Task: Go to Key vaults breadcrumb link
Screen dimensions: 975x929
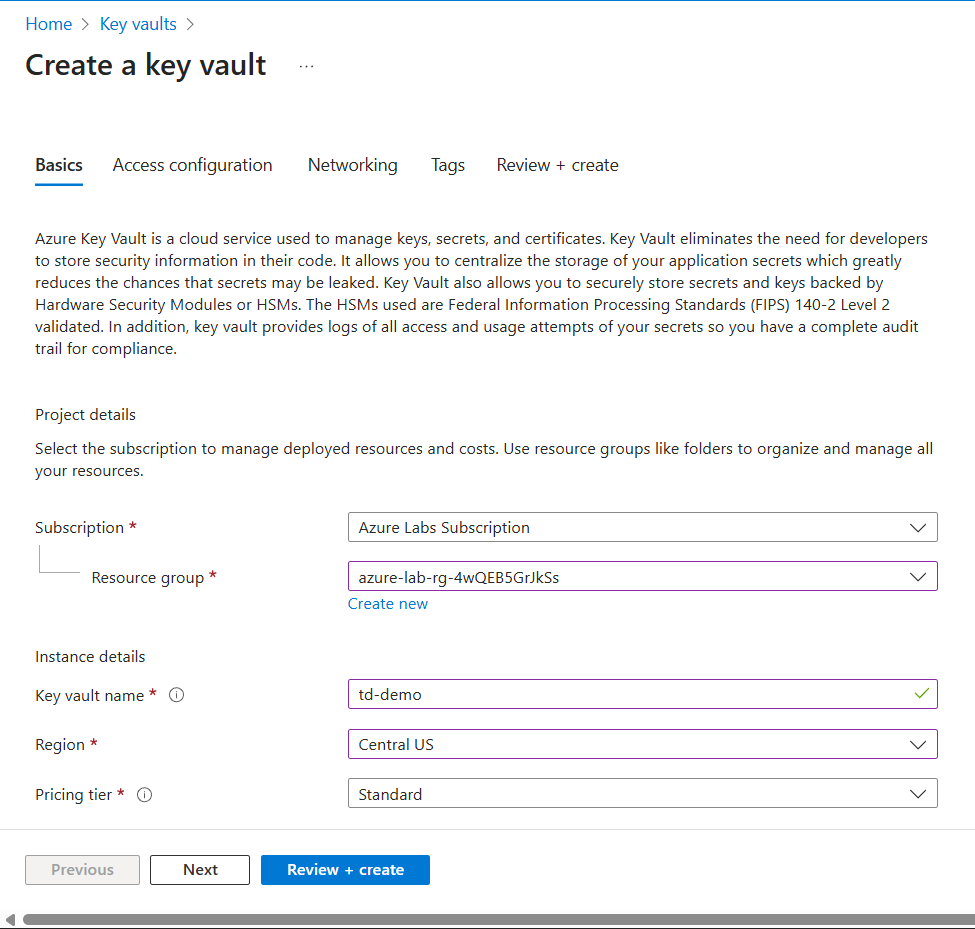Action: click(138, 24)
